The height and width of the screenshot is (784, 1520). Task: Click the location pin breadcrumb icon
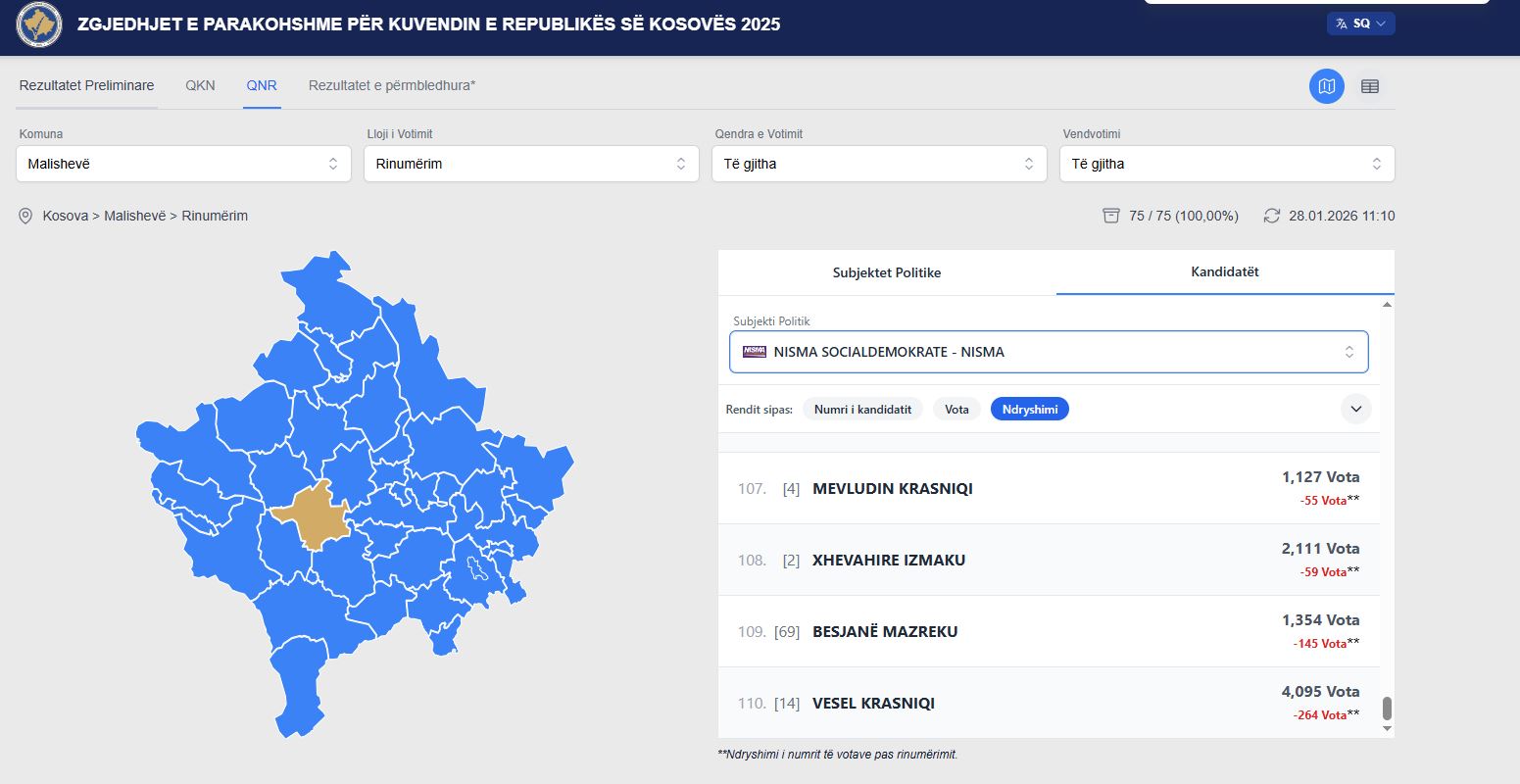point(25,216)
